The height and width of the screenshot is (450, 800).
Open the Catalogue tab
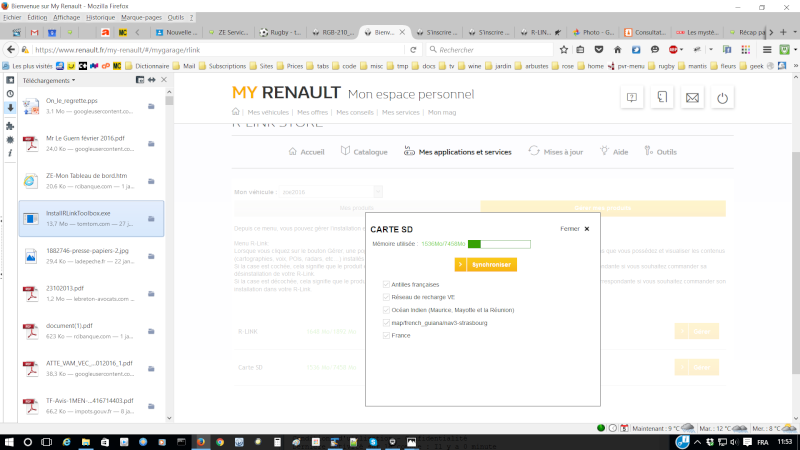pyautogui.click(x=364, y=152)
